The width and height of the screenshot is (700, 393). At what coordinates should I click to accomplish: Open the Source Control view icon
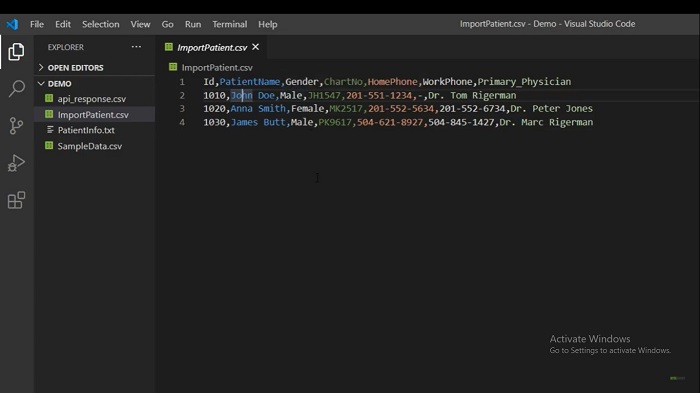[x=16, y=125]
